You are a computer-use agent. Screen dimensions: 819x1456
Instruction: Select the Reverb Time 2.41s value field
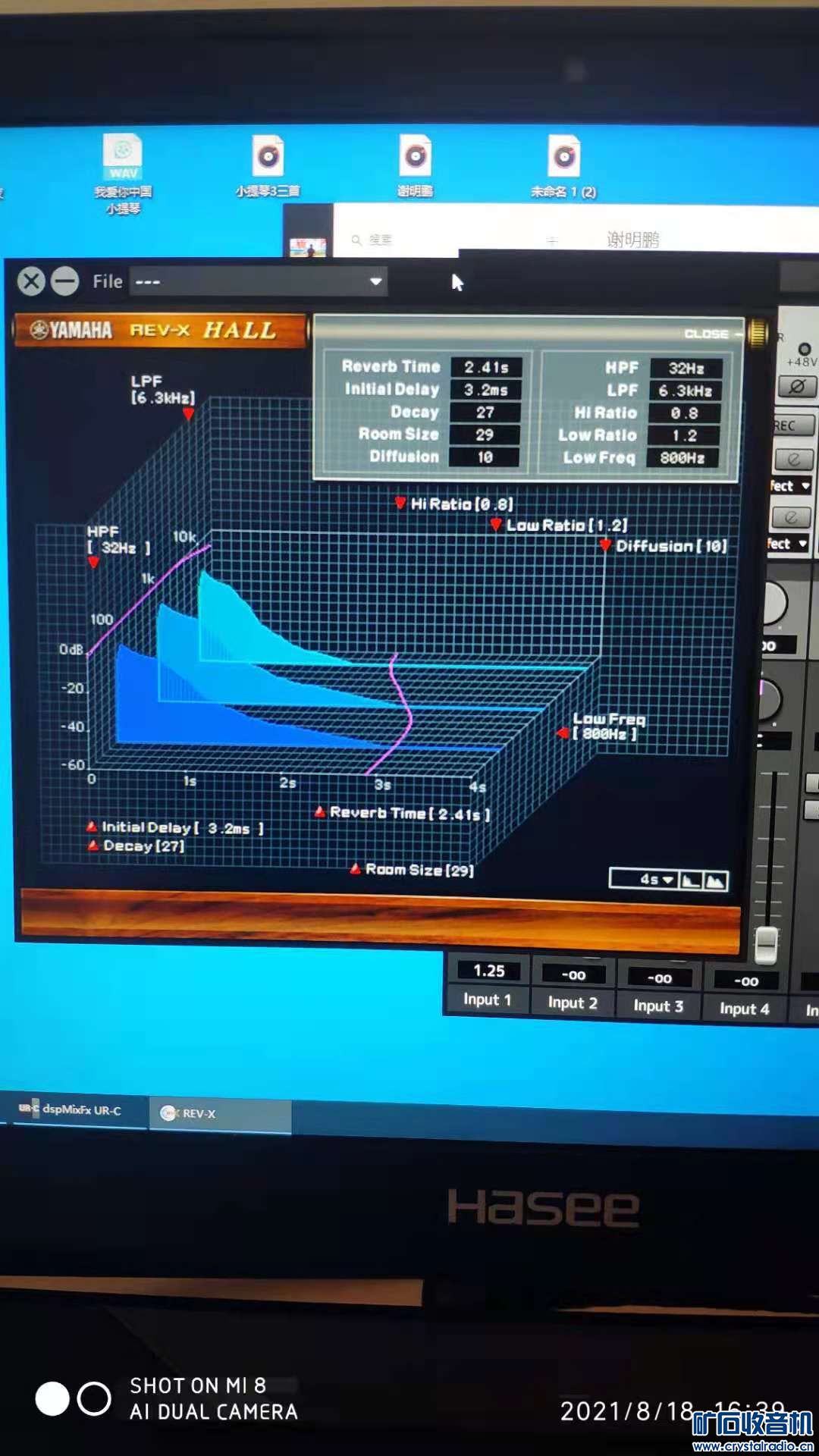(486, 367)
